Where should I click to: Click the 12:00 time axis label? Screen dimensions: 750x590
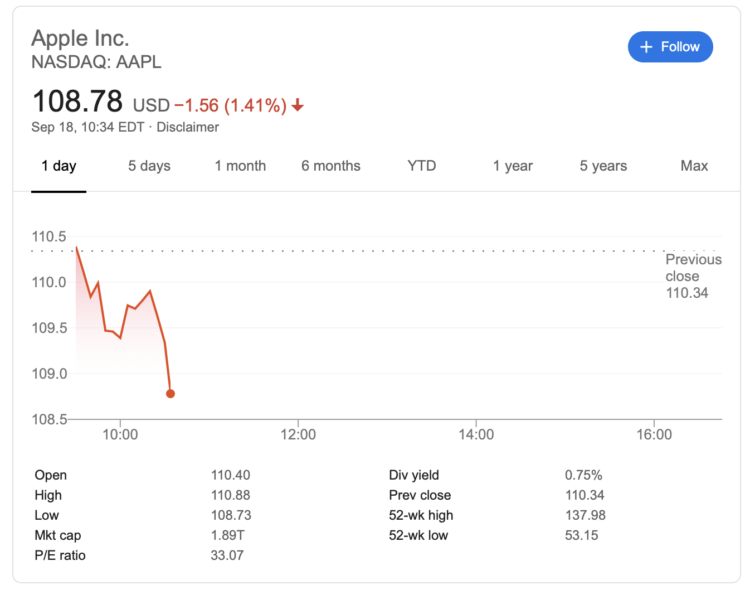point(298,435)
